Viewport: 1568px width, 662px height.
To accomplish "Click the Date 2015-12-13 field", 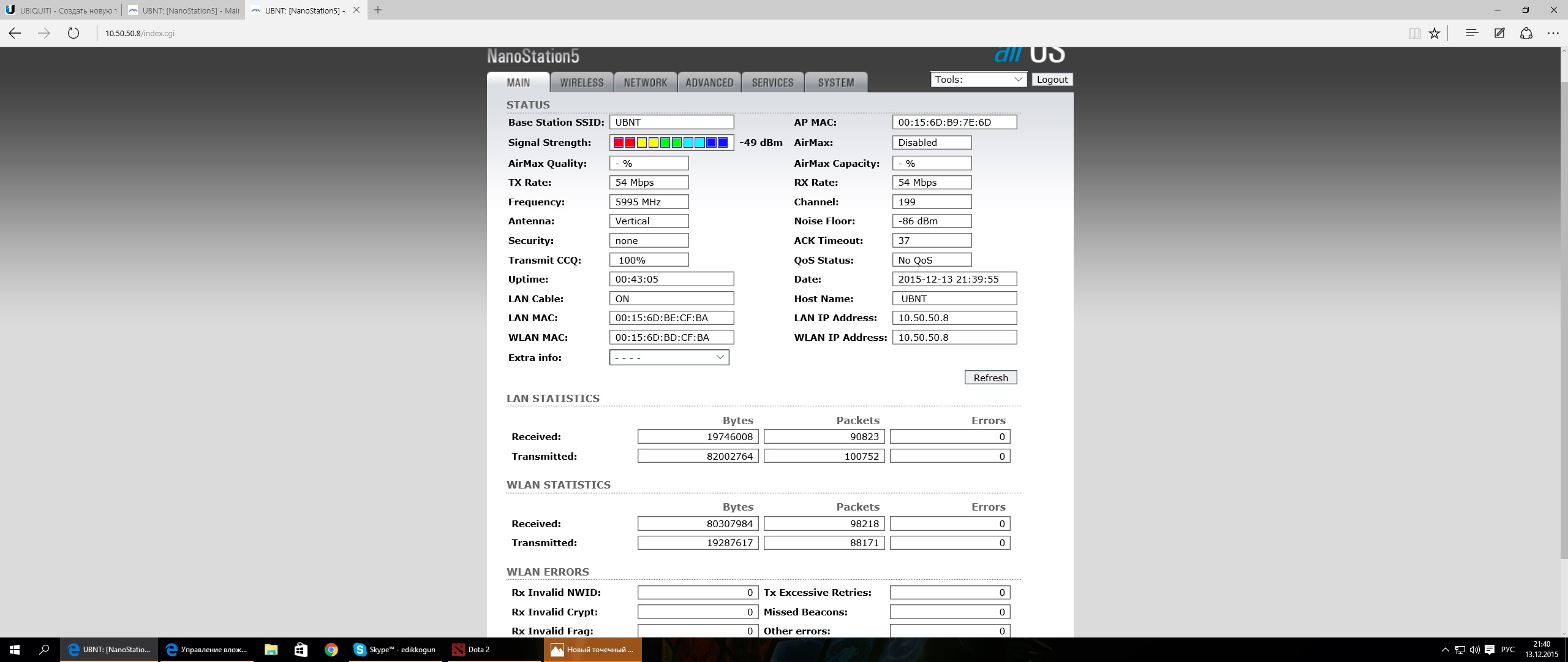I will pos(954,279).
